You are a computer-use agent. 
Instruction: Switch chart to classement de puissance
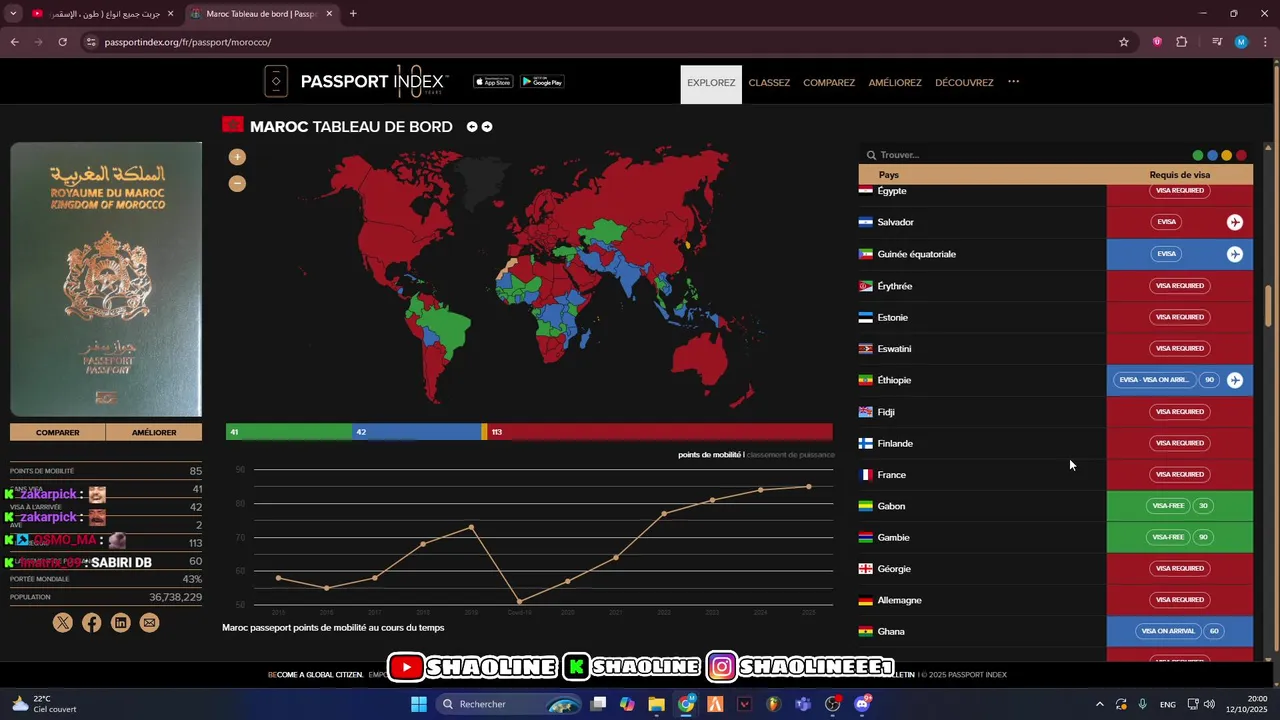point(790,455)
